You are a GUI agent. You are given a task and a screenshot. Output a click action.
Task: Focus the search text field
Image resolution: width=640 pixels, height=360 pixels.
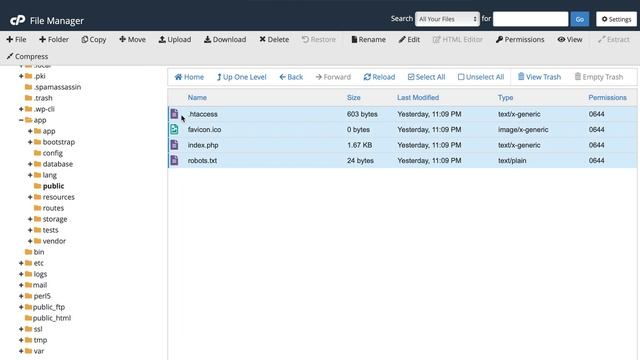point(531,19)
